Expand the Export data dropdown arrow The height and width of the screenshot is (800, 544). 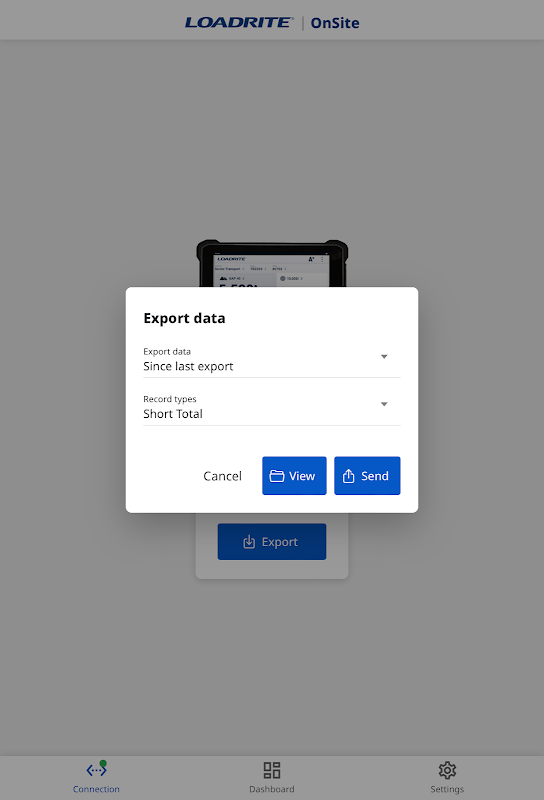click(x=384, y=357)
